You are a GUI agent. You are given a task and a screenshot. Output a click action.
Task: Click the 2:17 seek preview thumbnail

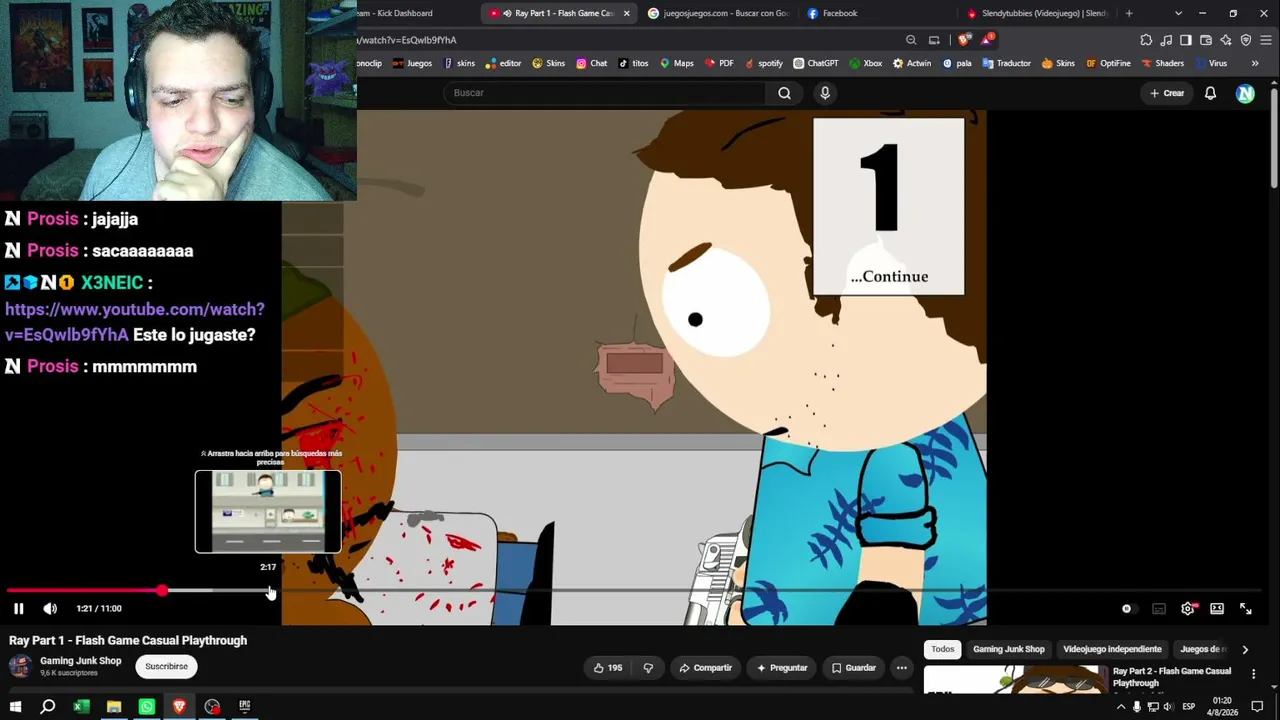(268, 511)
